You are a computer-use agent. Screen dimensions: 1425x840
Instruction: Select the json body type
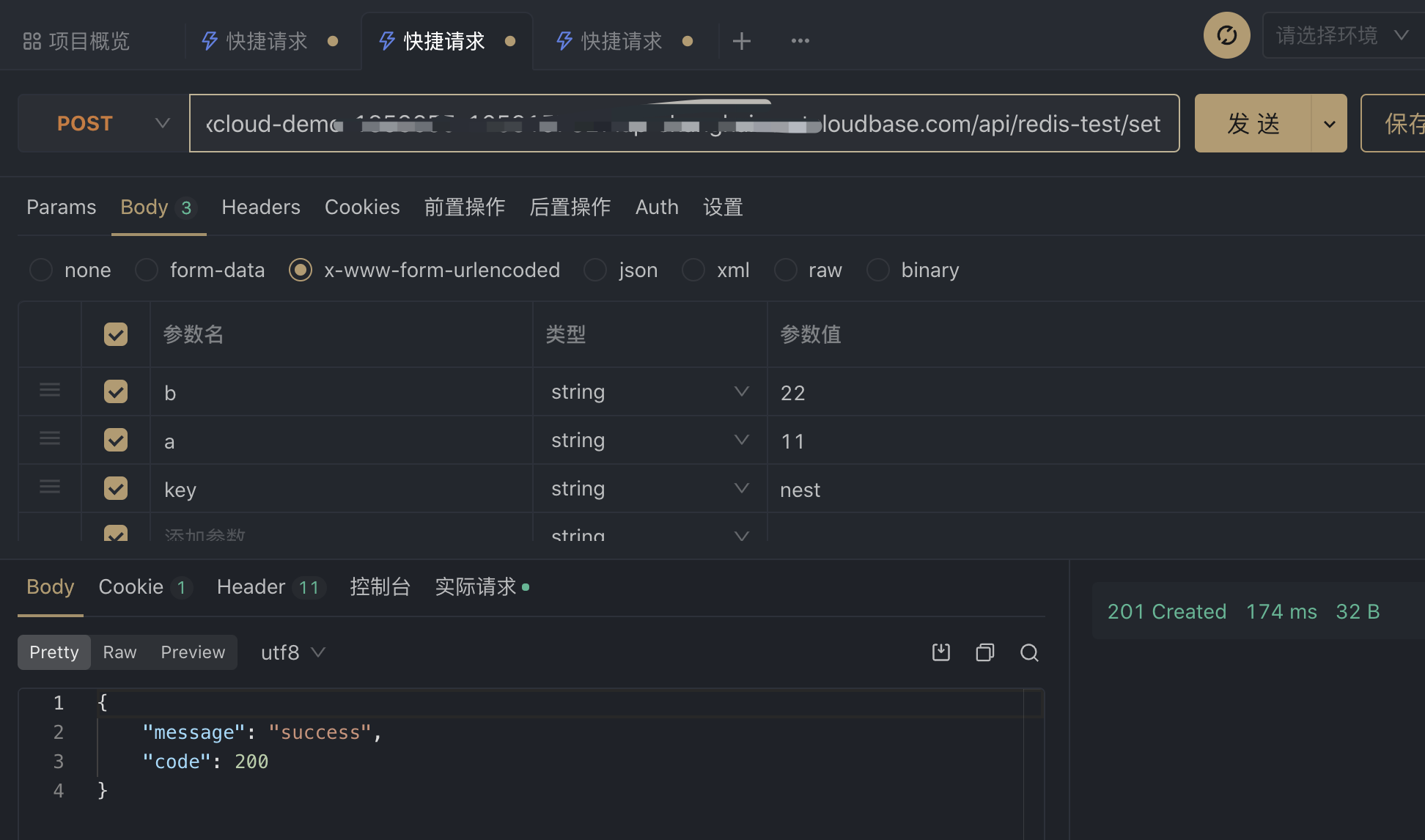(621, 270)
